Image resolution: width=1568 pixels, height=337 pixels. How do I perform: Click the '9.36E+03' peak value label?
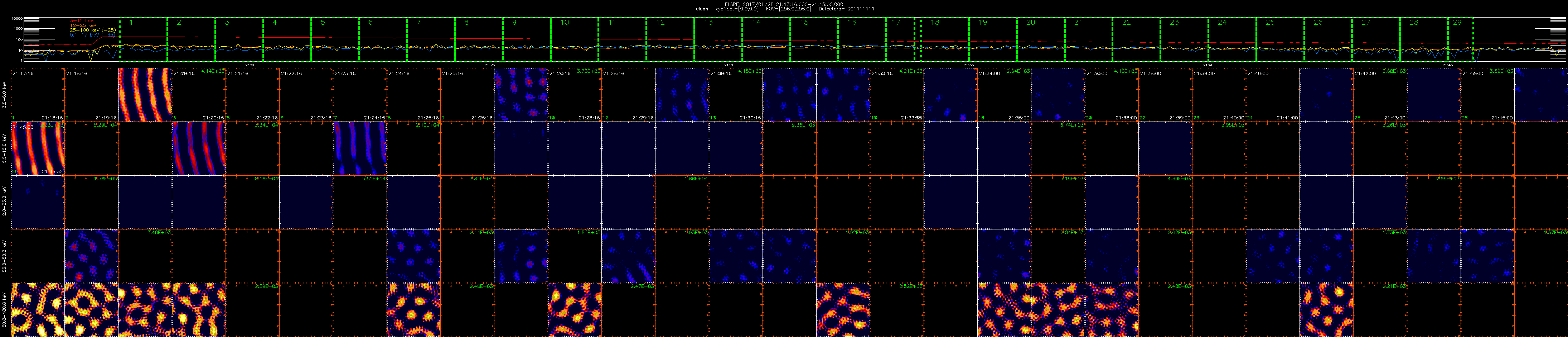click(x=803, y=125)
